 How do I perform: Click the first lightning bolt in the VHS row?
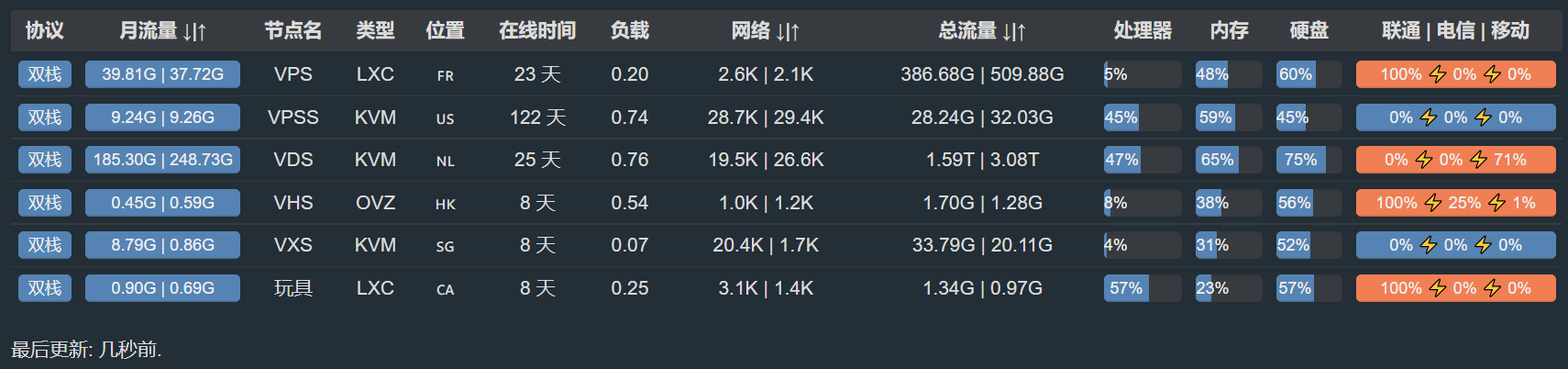click(1433, 203)
